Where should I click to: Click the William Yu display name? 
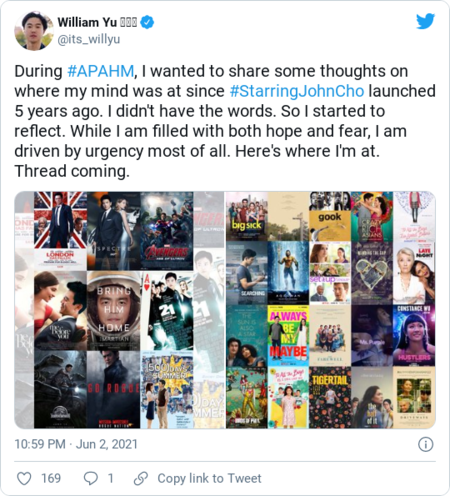point(87,22)
